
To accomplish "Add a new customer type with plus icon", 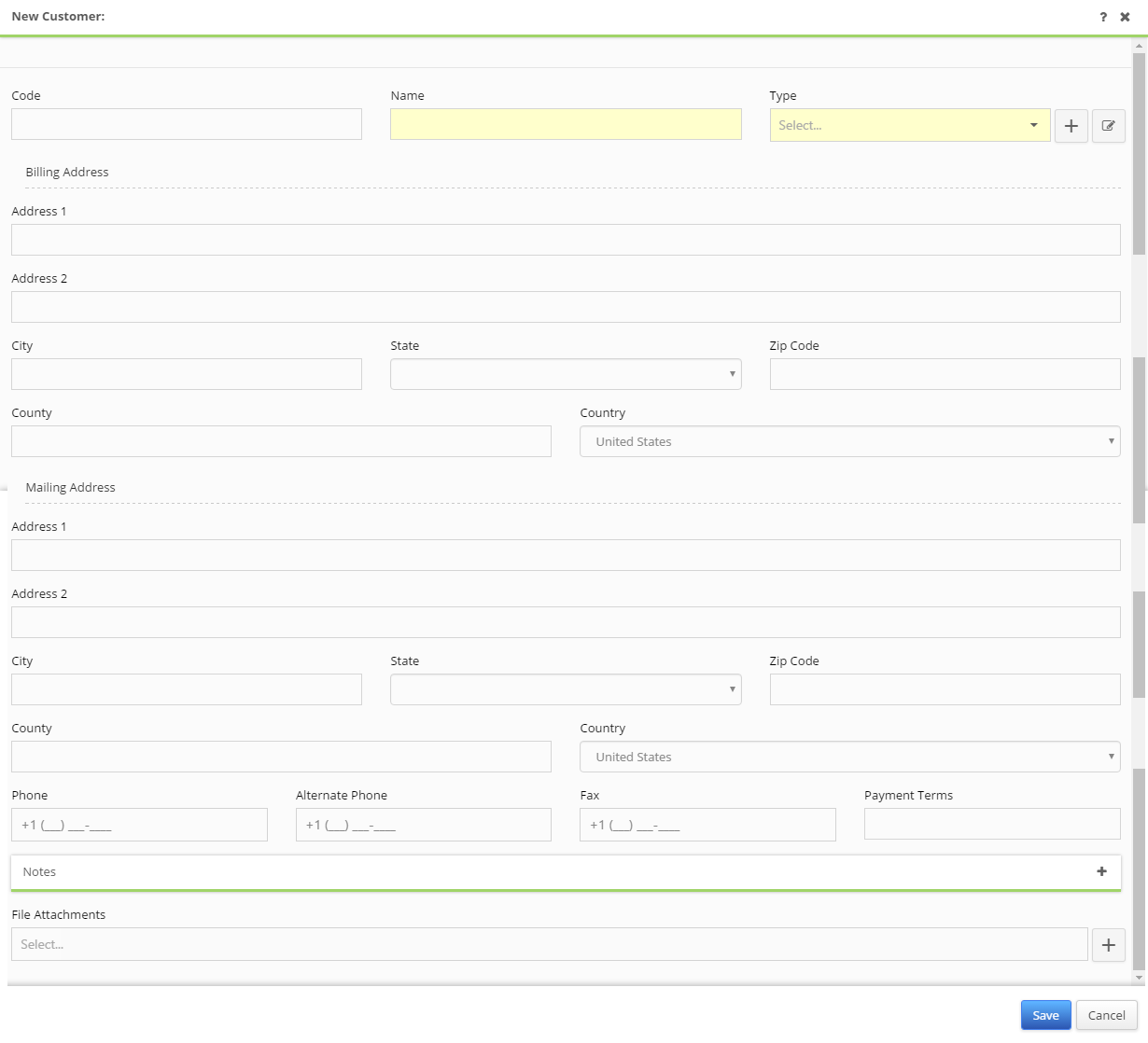I will [1071, 126].
